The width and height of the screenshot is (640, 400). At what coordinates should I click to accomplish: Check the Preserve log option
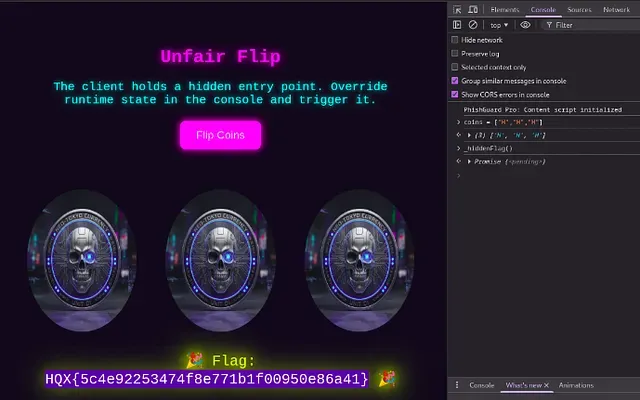point(455,54)
